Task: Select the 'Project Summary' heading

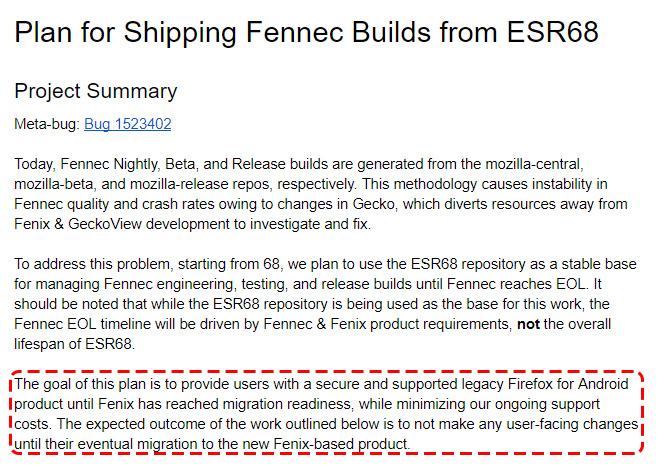Action: click(95, 91)
